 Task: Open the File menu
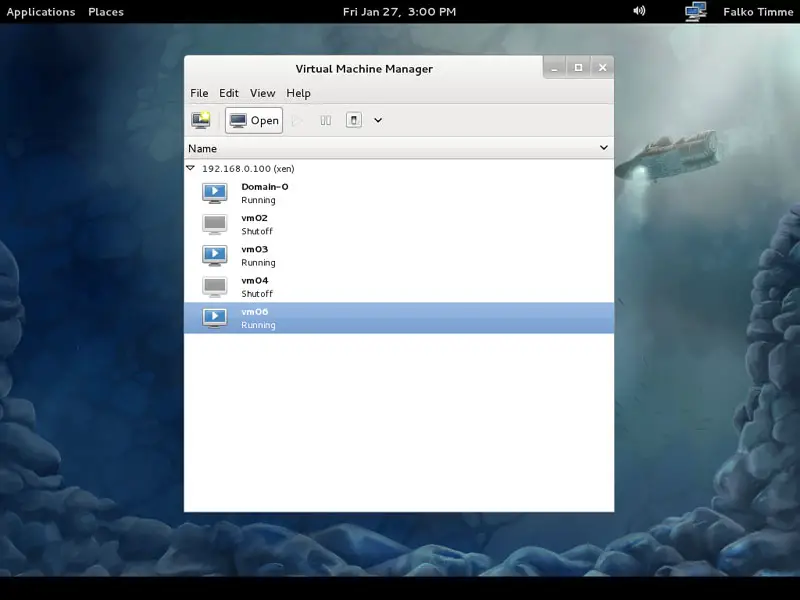(x=199, y=93)
